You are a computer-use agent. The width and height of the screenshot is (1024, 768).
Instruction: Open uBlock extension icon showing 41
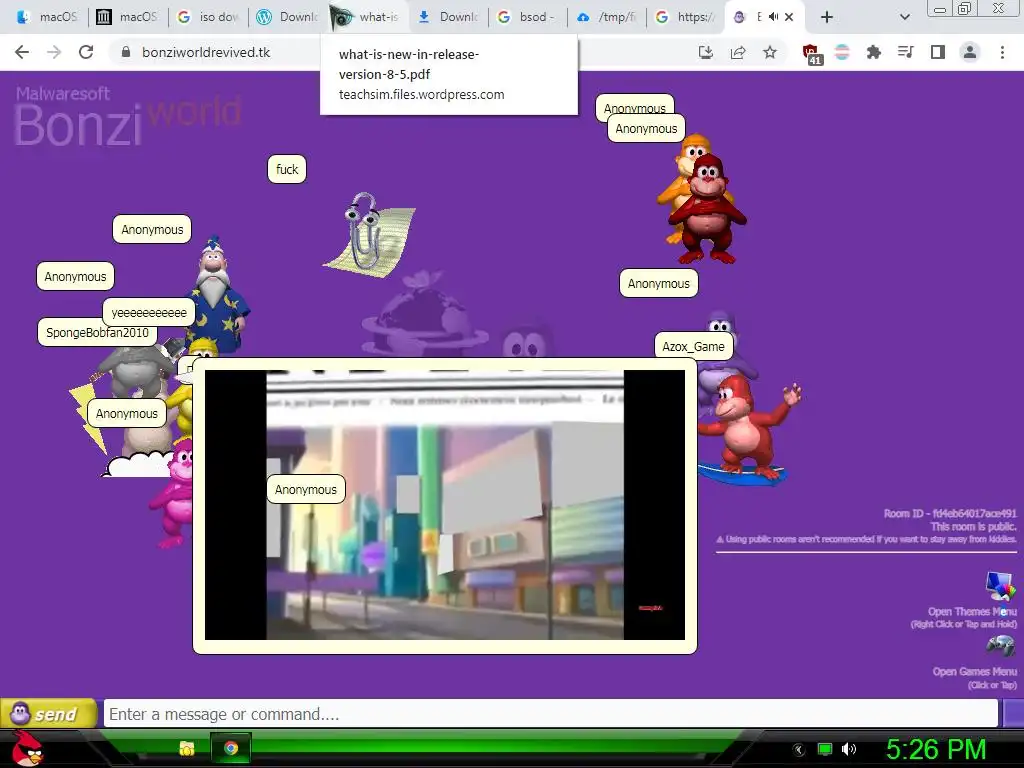(x=811, y=54)
